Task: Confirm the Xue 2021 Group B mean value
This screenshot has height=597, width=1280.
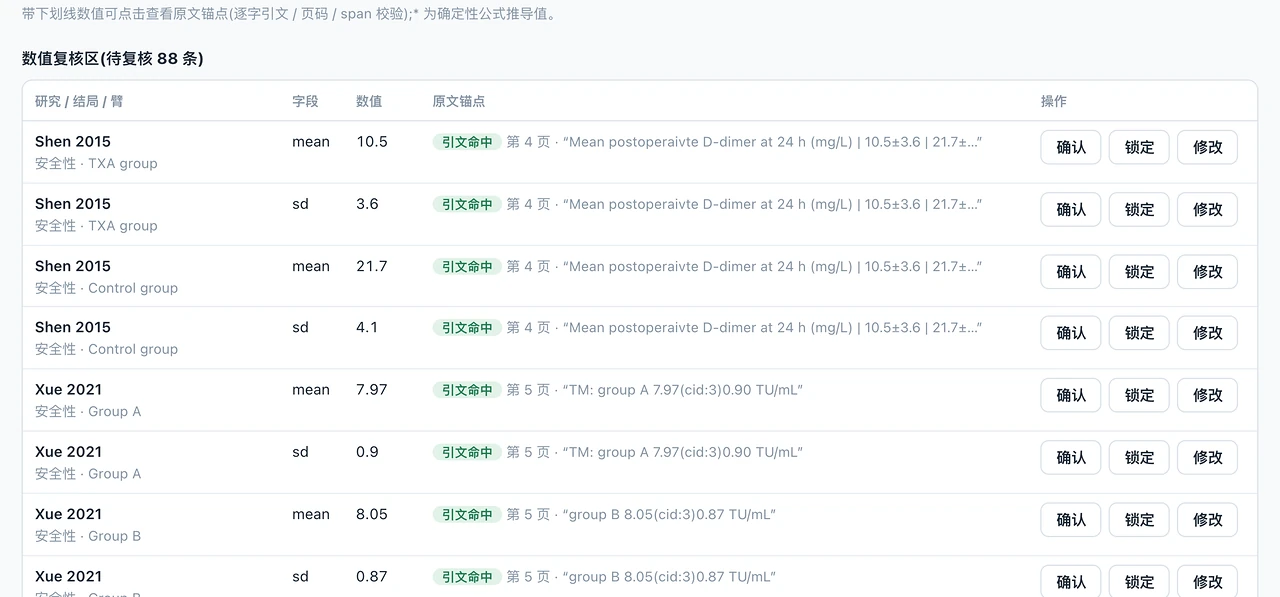Action: tap(1071, 519)
